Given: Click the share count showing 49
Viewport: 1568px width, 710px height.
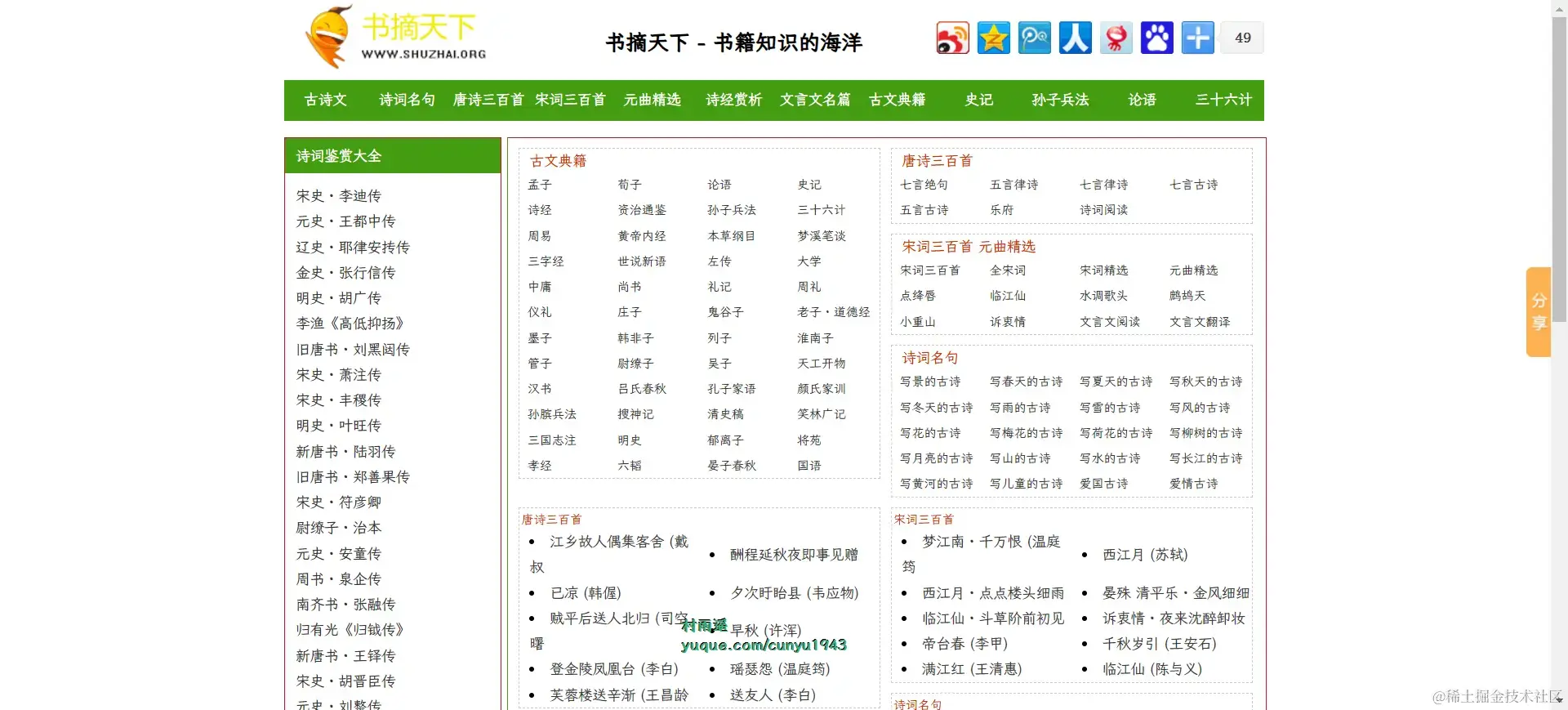Looking at the screenshot, I should (1242, 38).
